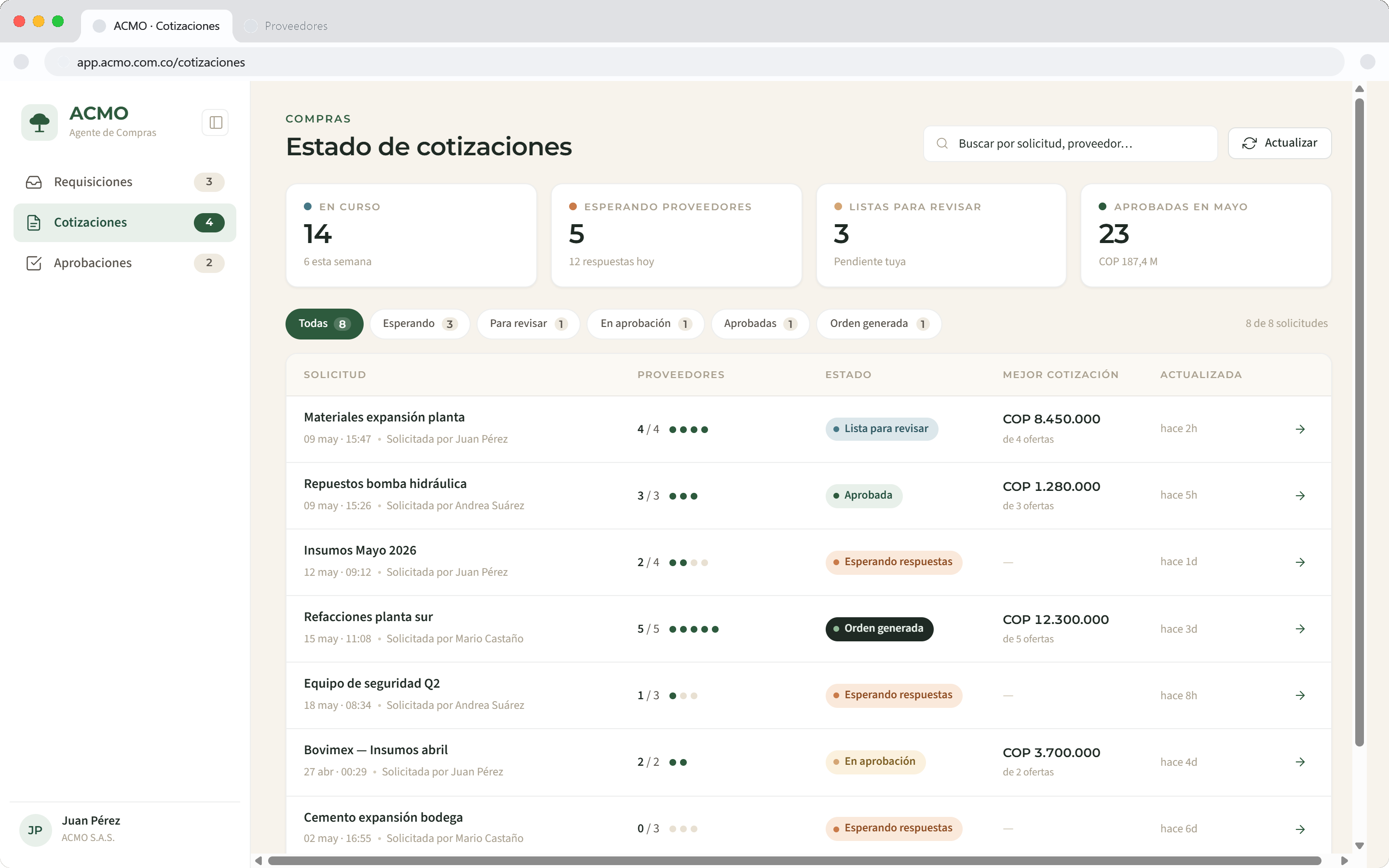Click scroll down arrow
1389x868 pixels.
[x=1359, y=846]
